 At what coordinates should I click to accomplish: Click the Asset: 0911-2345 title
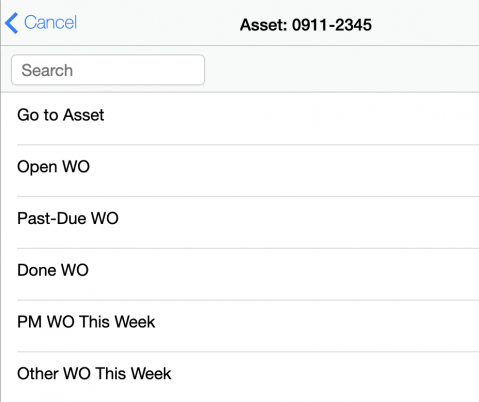click(306, 25)
